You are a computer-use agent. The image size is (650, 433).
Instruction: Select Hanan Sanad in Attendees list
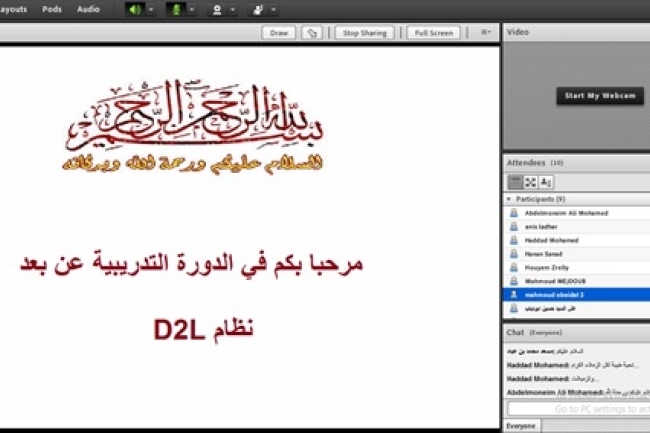(577, 254)
